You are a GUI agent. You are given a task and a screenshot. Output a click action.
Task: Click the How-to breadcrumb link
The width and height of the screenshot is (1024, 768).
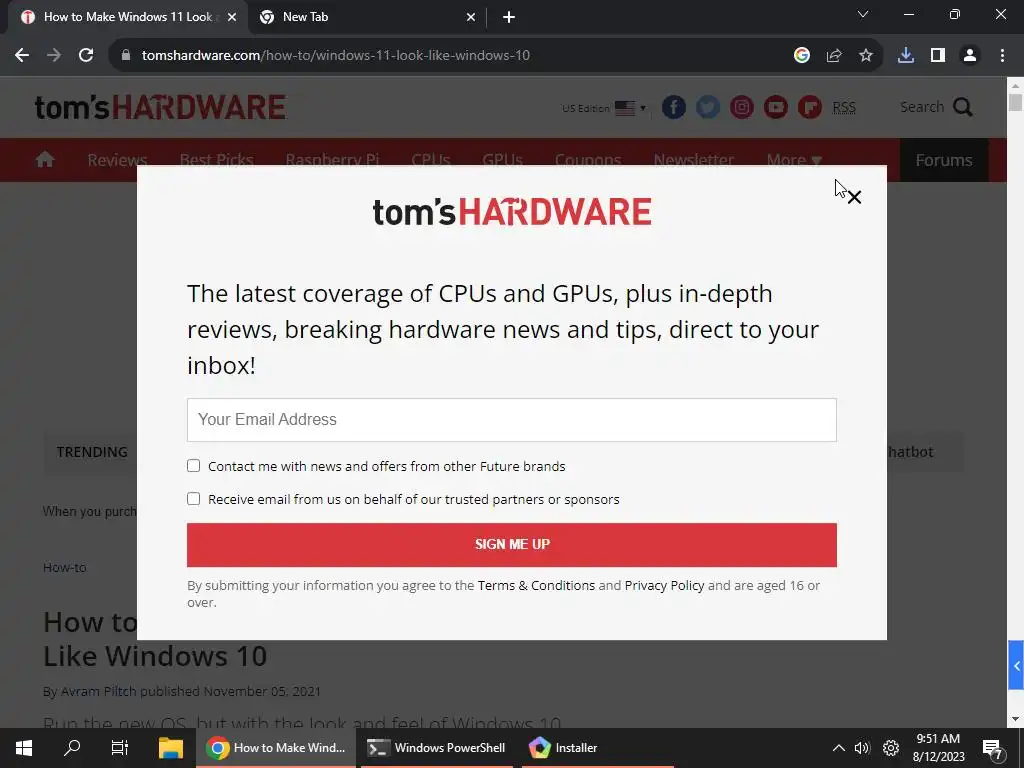click(64, 568)
